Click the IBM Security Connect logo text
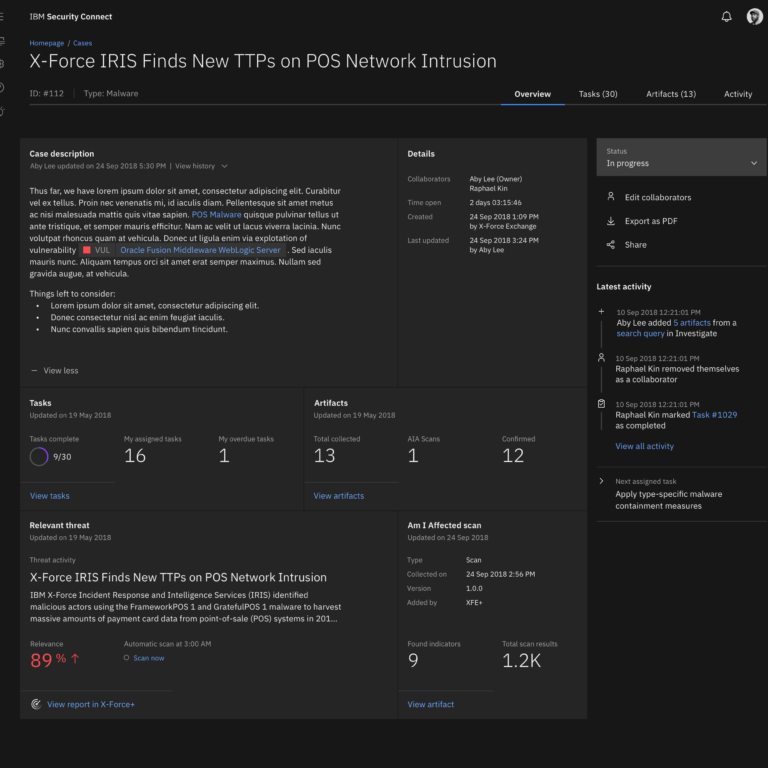This screenshot has width=768, height=768. [x=71, y=17]
